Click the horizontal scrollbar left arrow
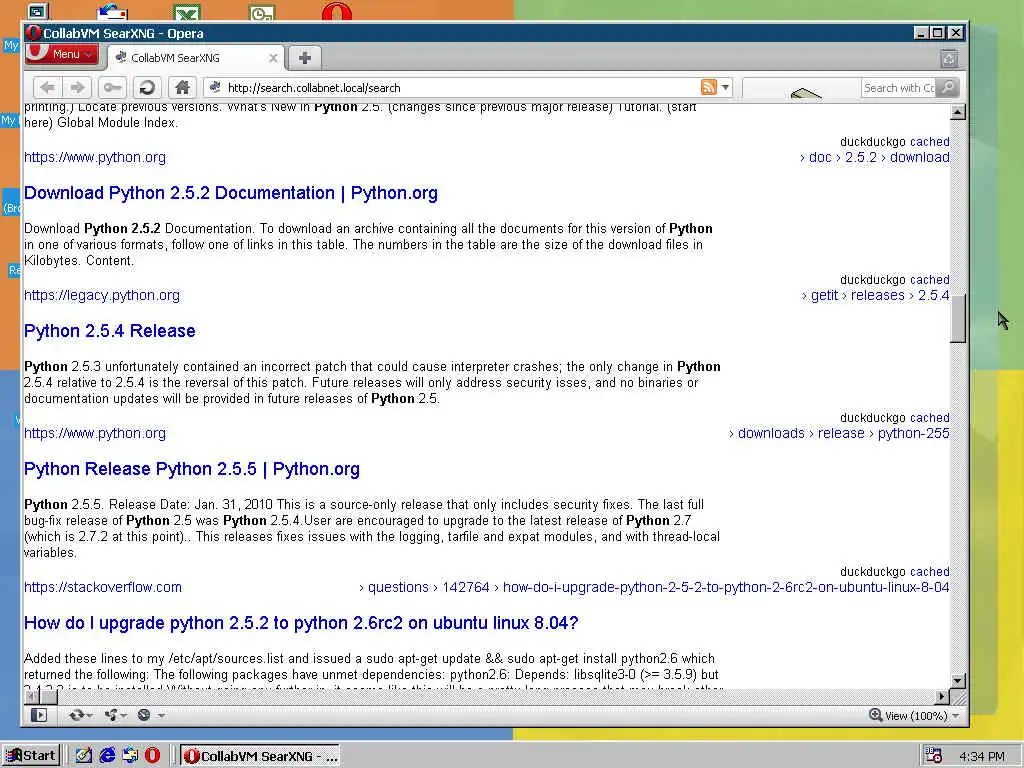The image size is (1024, 768). point(31,697)
